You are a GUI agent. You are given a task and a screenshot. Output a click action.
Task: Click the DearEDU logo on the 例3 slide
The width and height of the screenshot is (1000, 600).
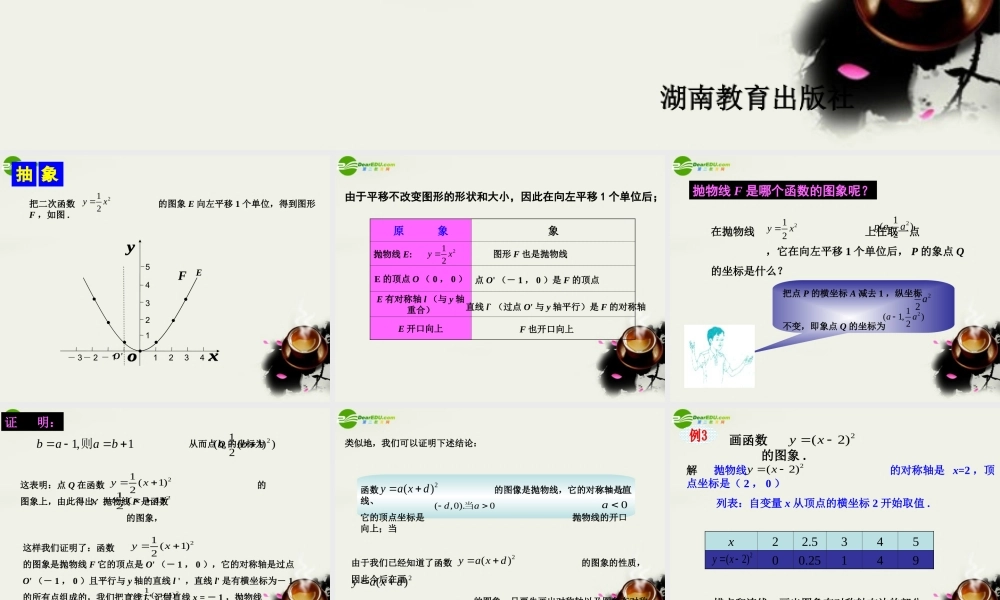pyautogui.click(x=702, y=419)
